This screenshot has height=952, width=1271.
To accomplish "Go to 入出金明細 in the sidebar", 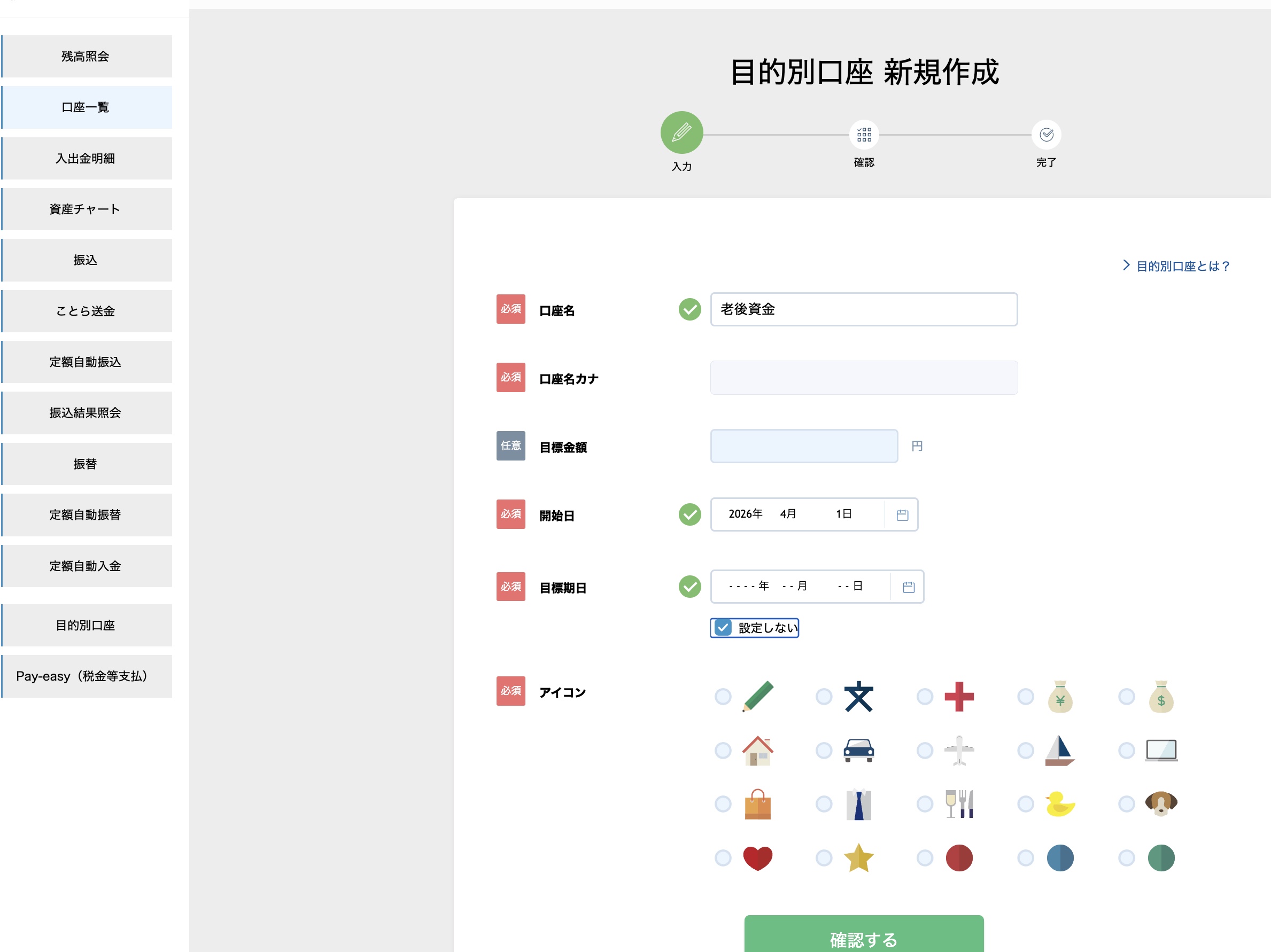I will coord(86,159).
